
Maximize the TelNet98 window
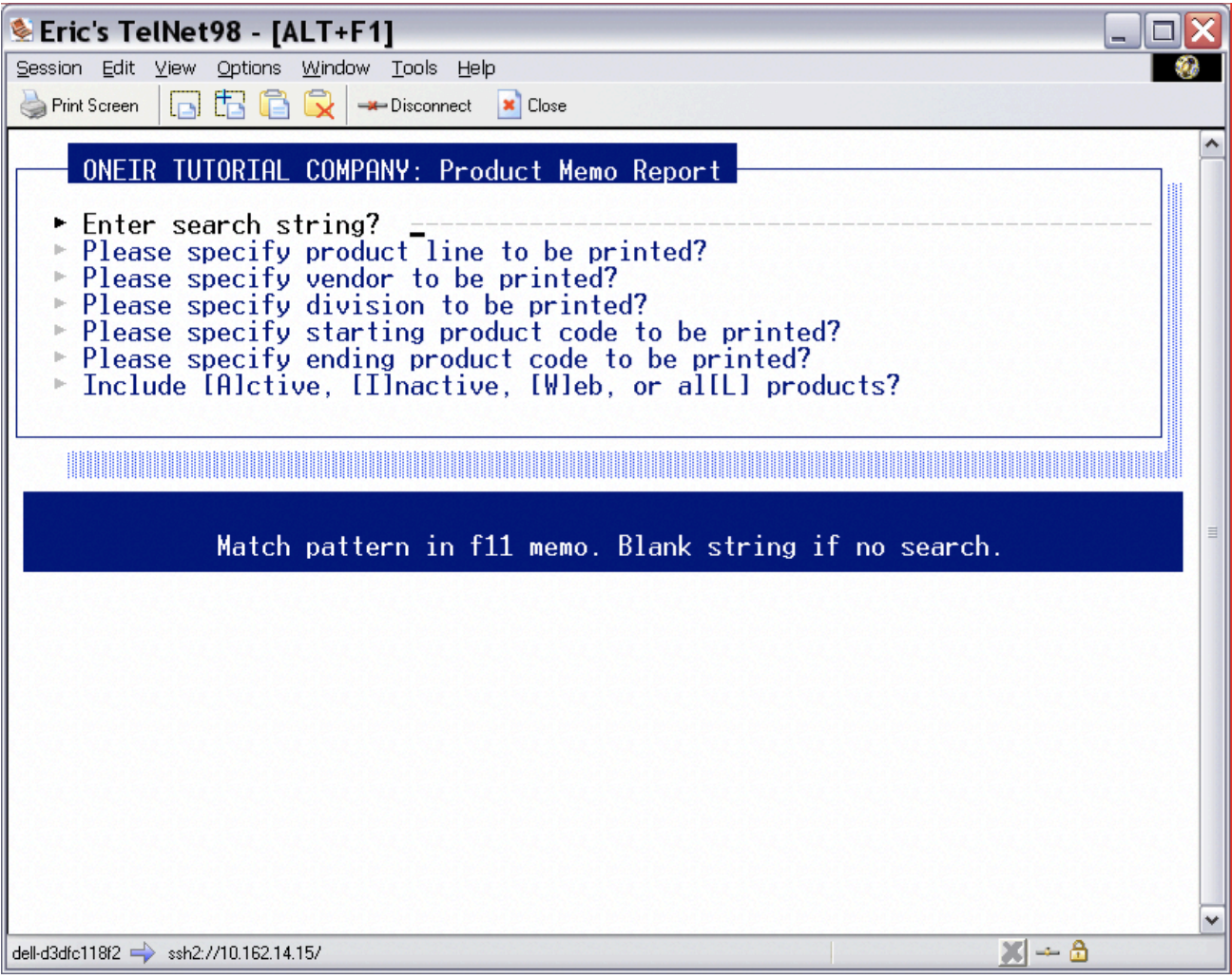[x=1163, y=31]
